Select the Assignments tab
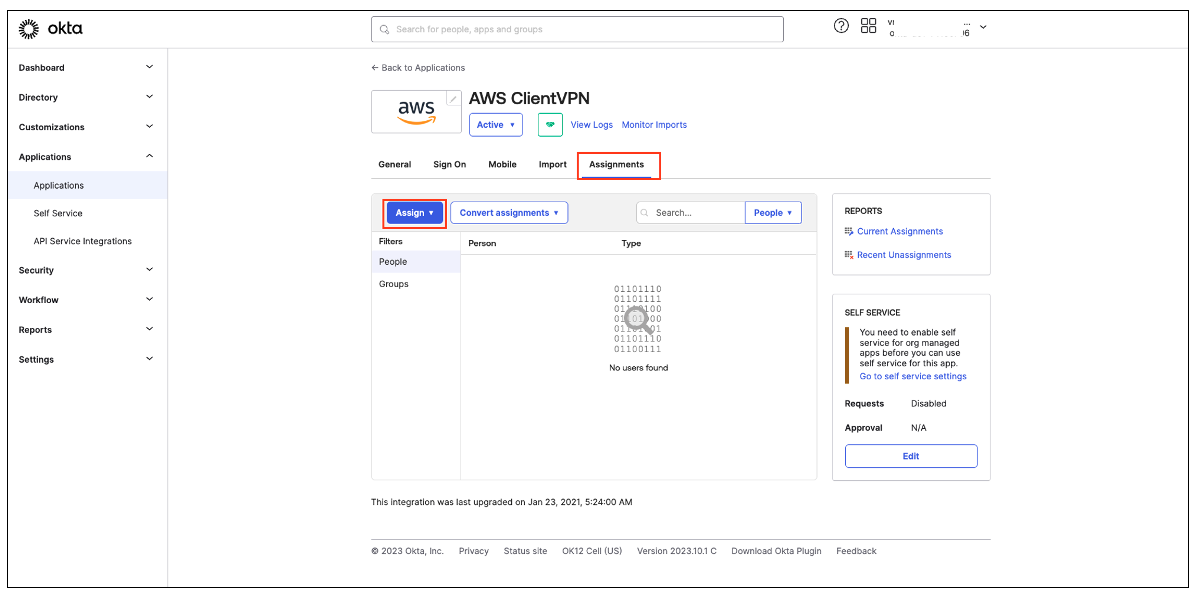 pyautogui.click(x=617, y=165)
